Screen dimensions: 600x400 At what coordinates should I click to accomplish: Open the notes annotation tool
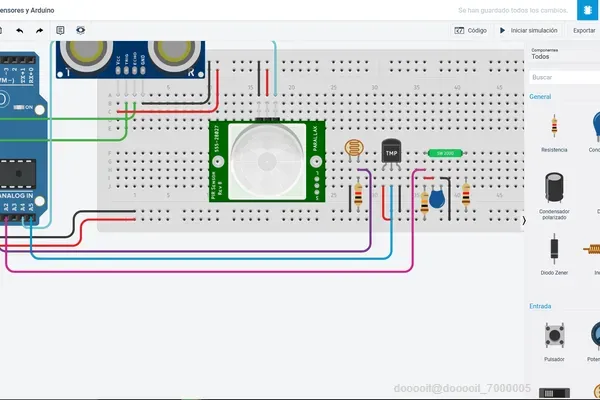click(60, 30)
